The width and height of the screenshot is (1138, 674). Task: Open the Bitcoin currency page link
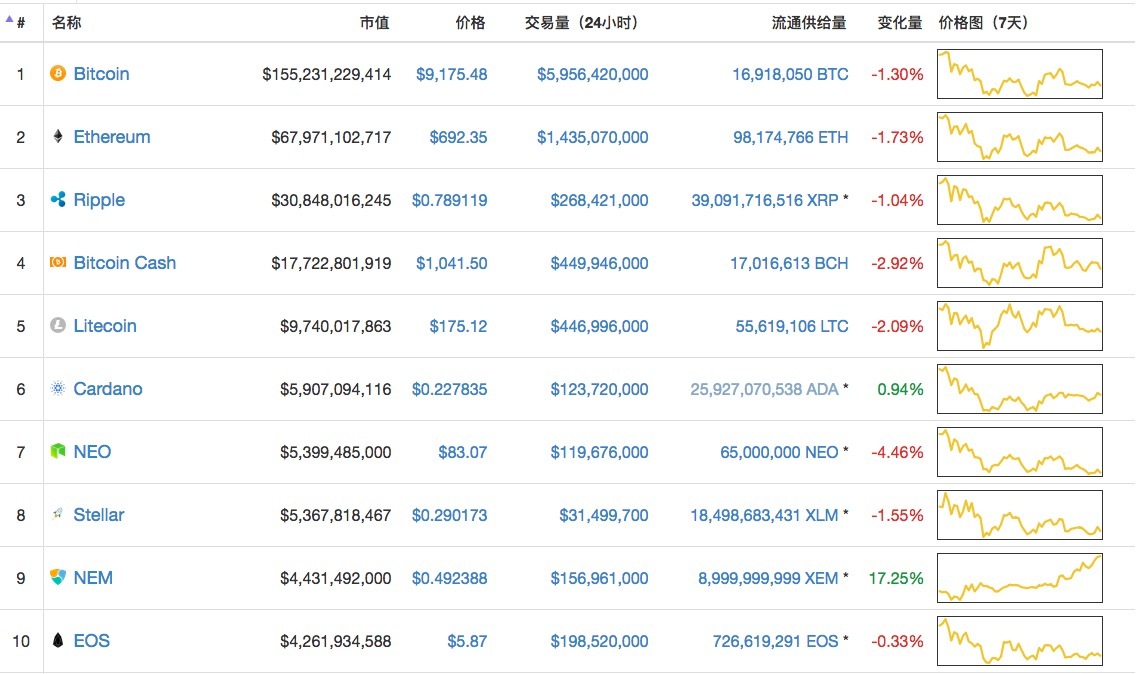tap(102, 74)
